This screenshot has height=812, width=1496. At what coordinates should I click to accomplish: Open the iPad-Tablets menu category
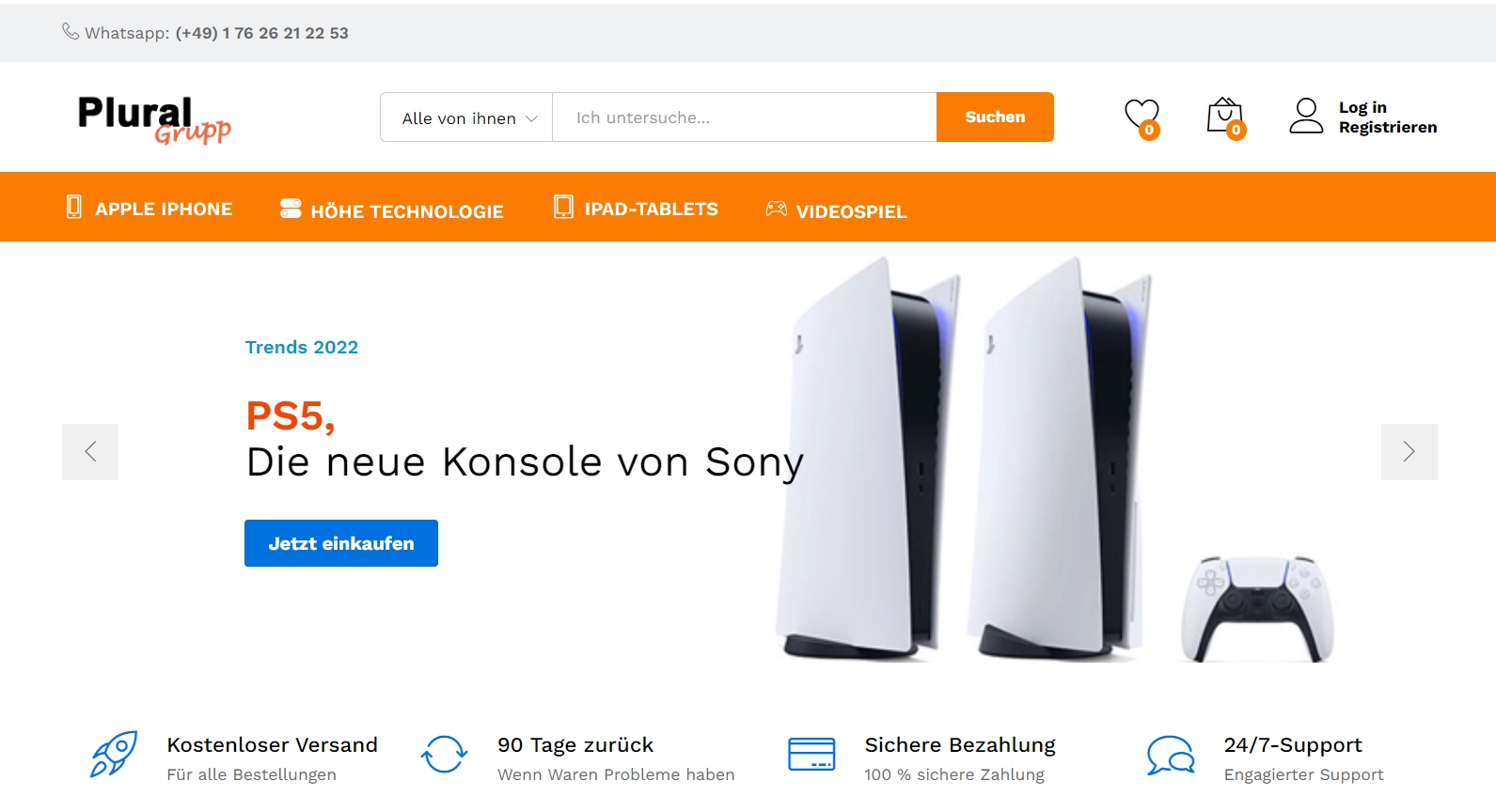636,209
